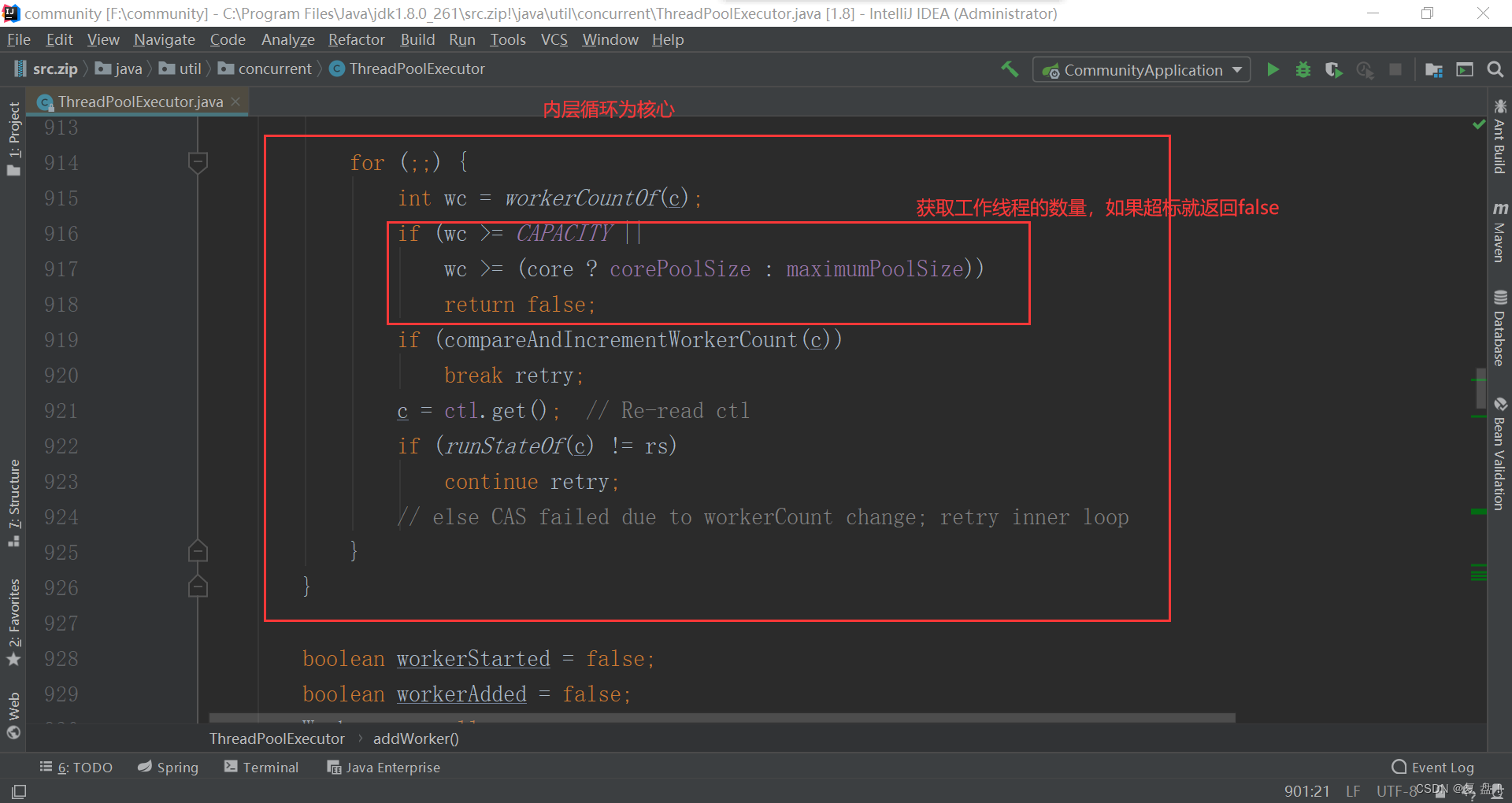Click the editor horizontal scrollbar
1512x803 pixels.
pyautogui.click(x=722, y=718)
